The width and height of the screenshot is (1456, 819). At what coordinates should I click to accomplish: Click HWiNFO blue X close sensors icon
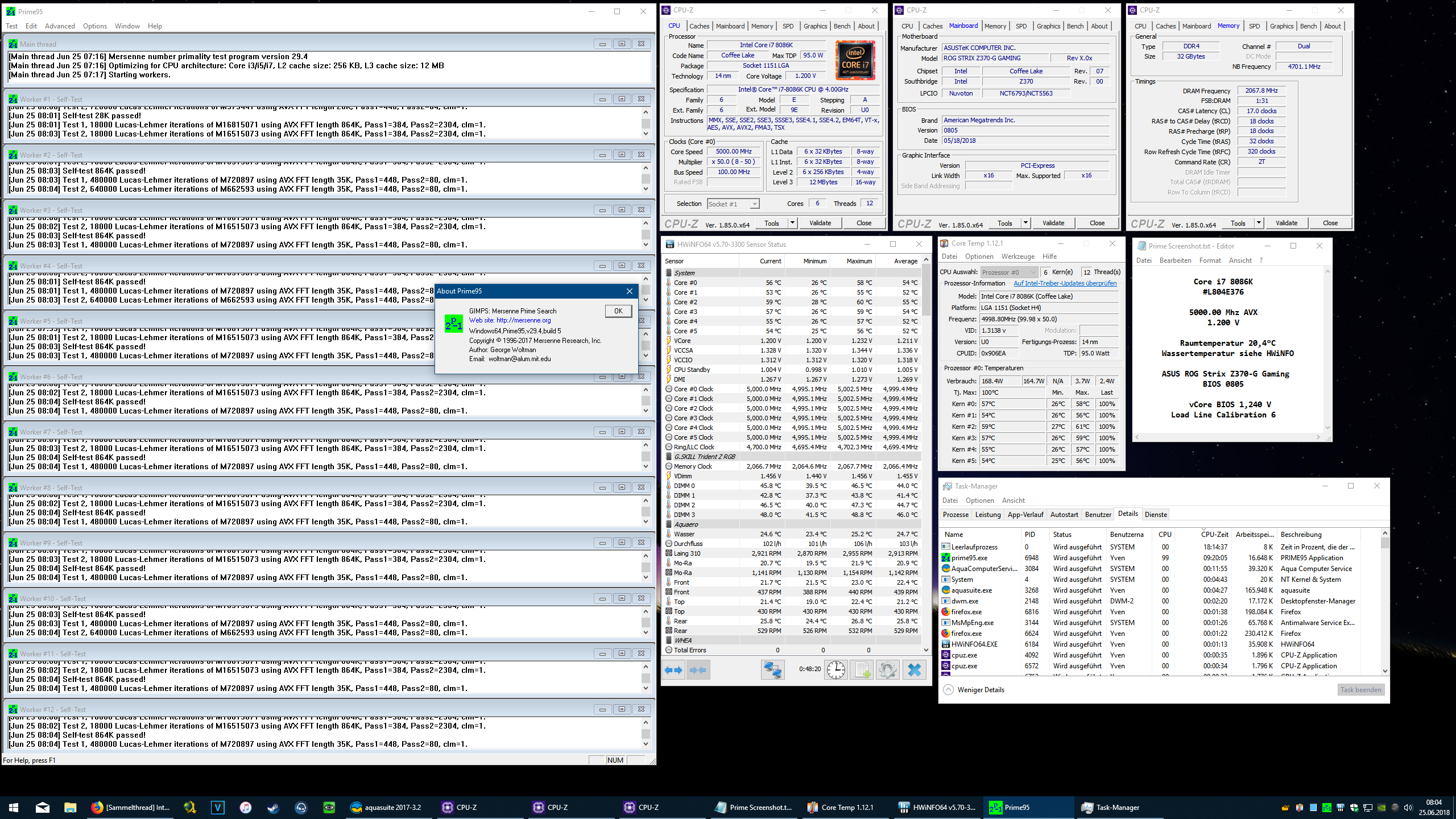[x=914, y=670]
